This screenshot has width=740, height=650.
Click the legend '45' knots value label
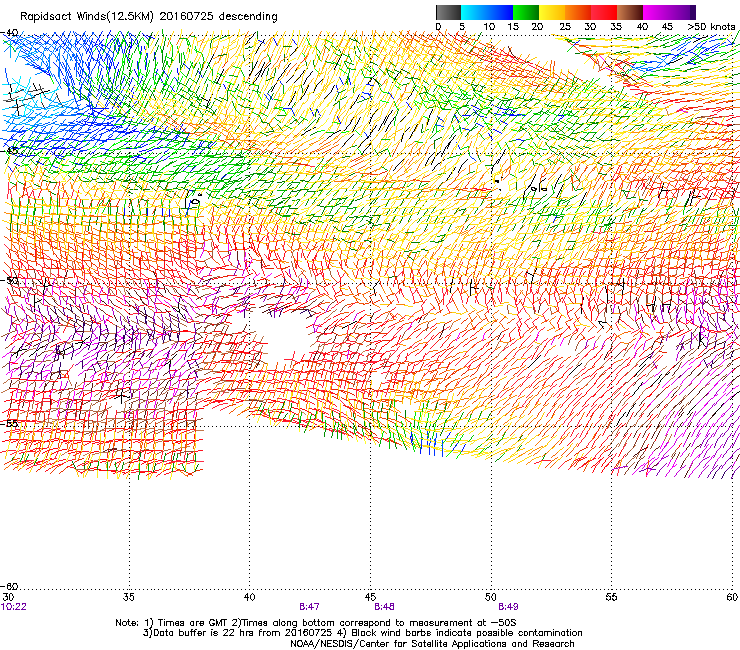[667, 27]
